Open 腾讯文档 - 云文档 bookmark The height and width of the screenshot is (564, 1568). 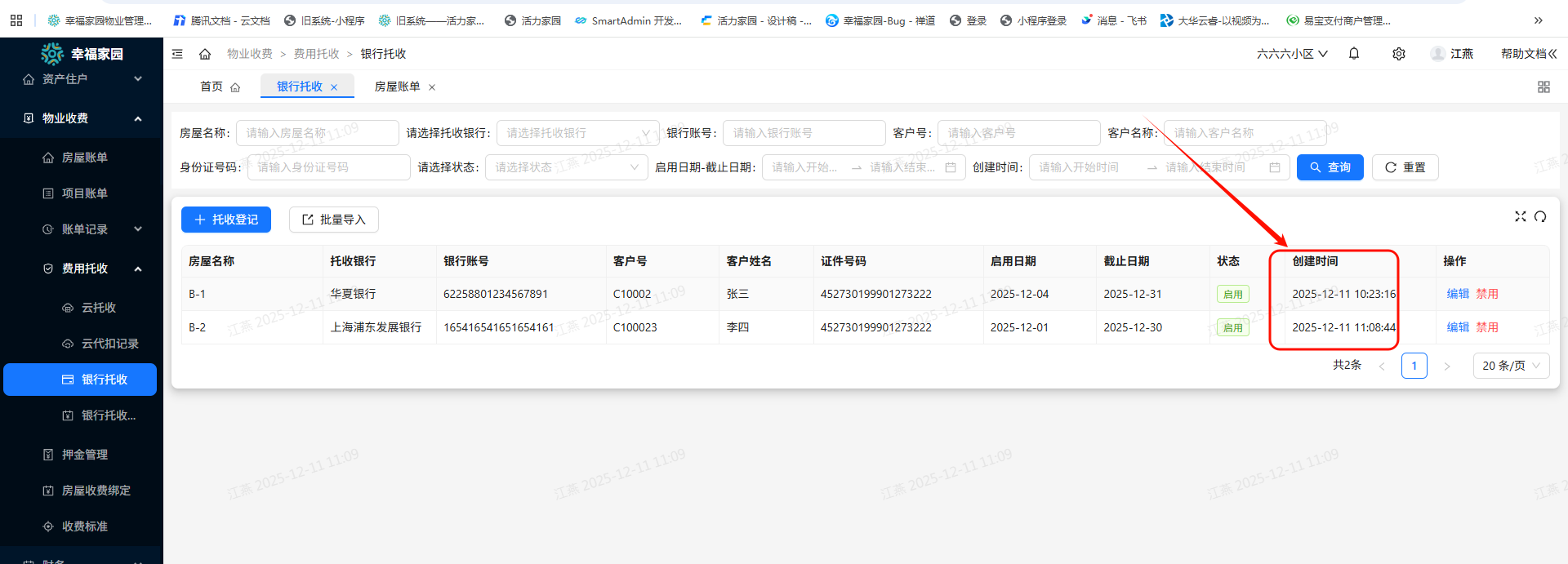point(221,20)
